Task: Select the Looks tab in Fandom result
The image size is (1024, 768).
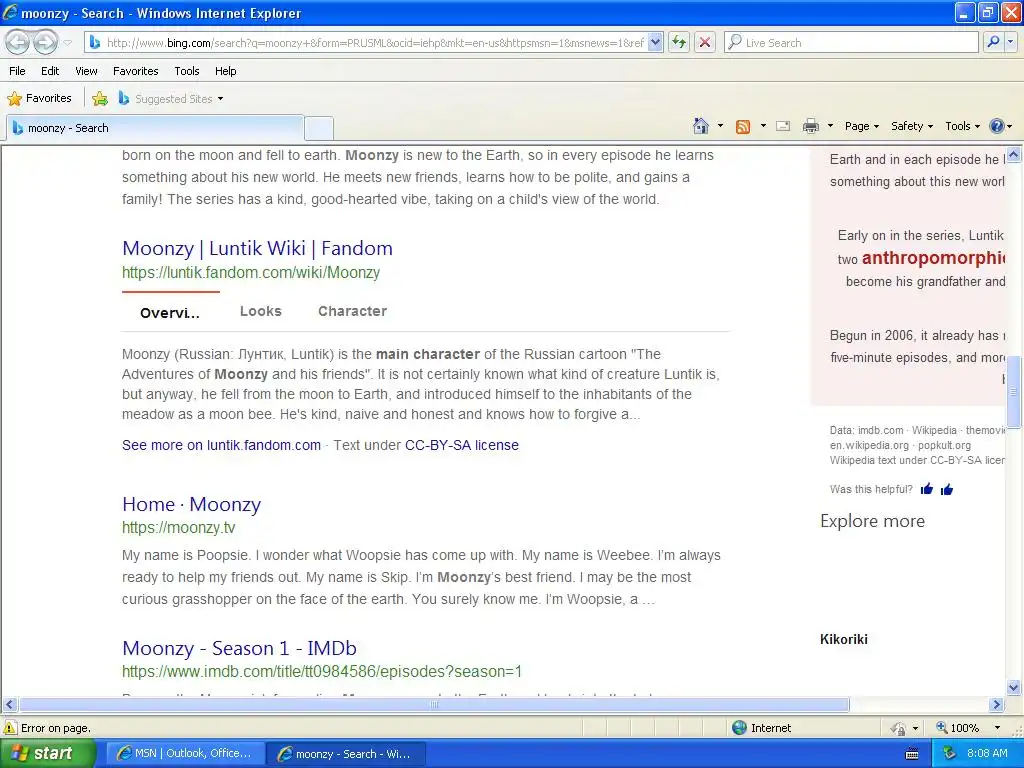Action: pos(261,312)
